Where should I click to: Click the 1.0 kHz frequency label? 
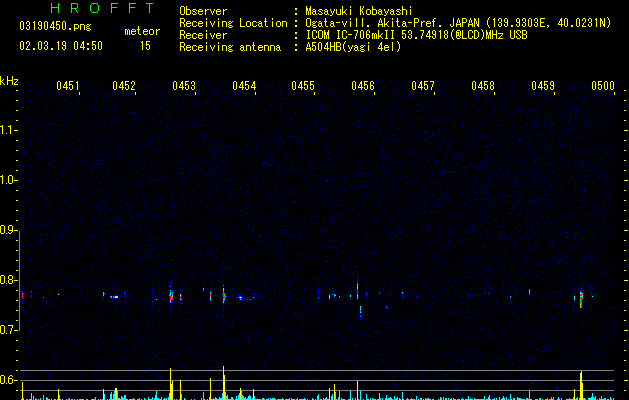(9, 180)
